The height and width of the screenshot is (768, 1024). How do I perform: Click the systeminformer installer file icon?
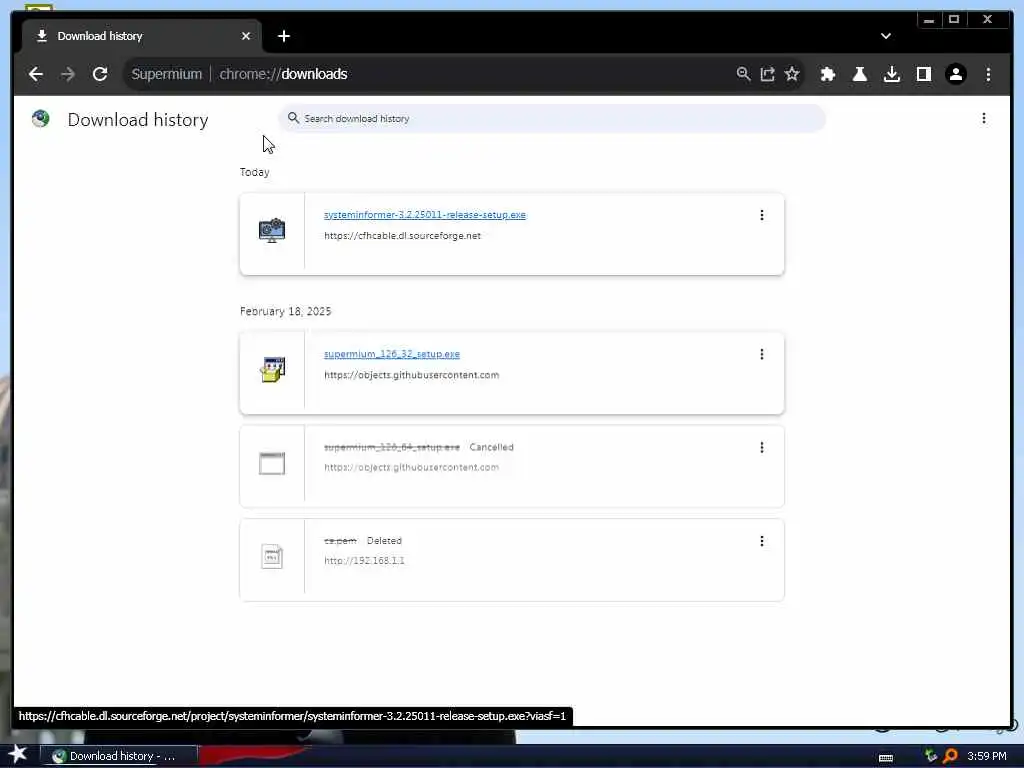[x=272, y=231]
